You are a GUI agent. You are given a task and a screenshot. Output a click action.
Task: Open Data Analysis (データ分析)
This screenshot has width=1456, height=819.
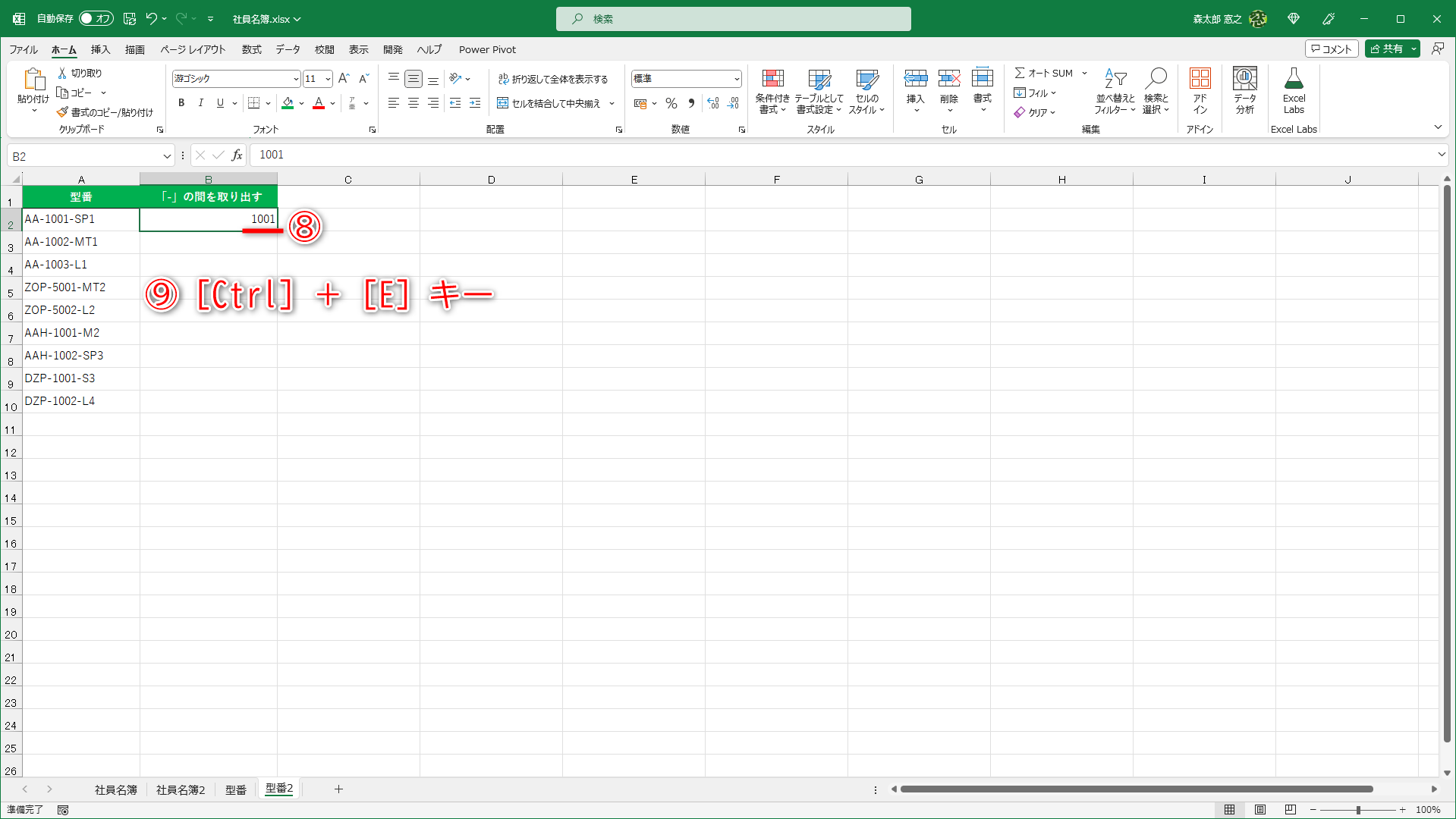1245,91
